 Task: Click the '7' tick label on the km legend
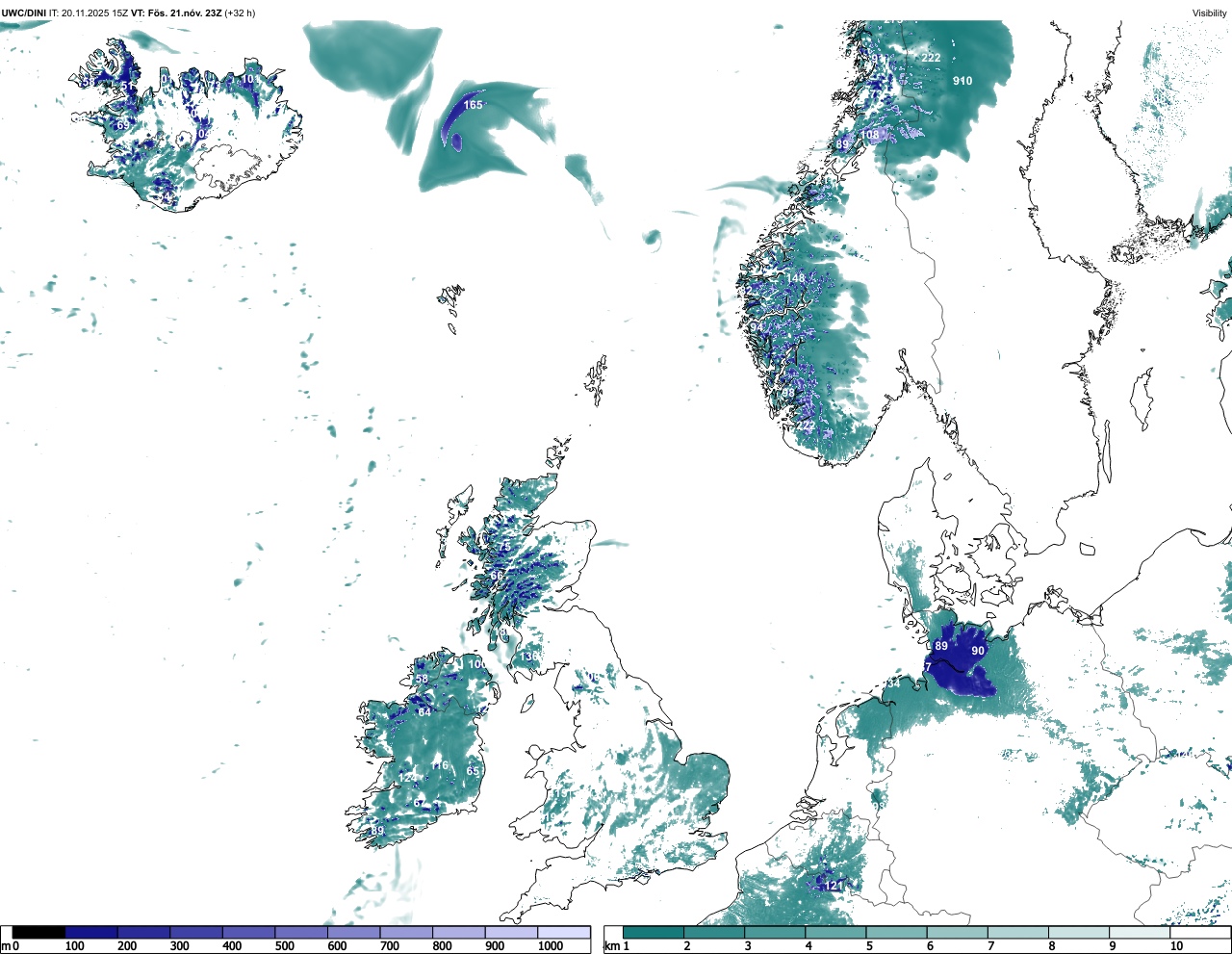[991, 946]
